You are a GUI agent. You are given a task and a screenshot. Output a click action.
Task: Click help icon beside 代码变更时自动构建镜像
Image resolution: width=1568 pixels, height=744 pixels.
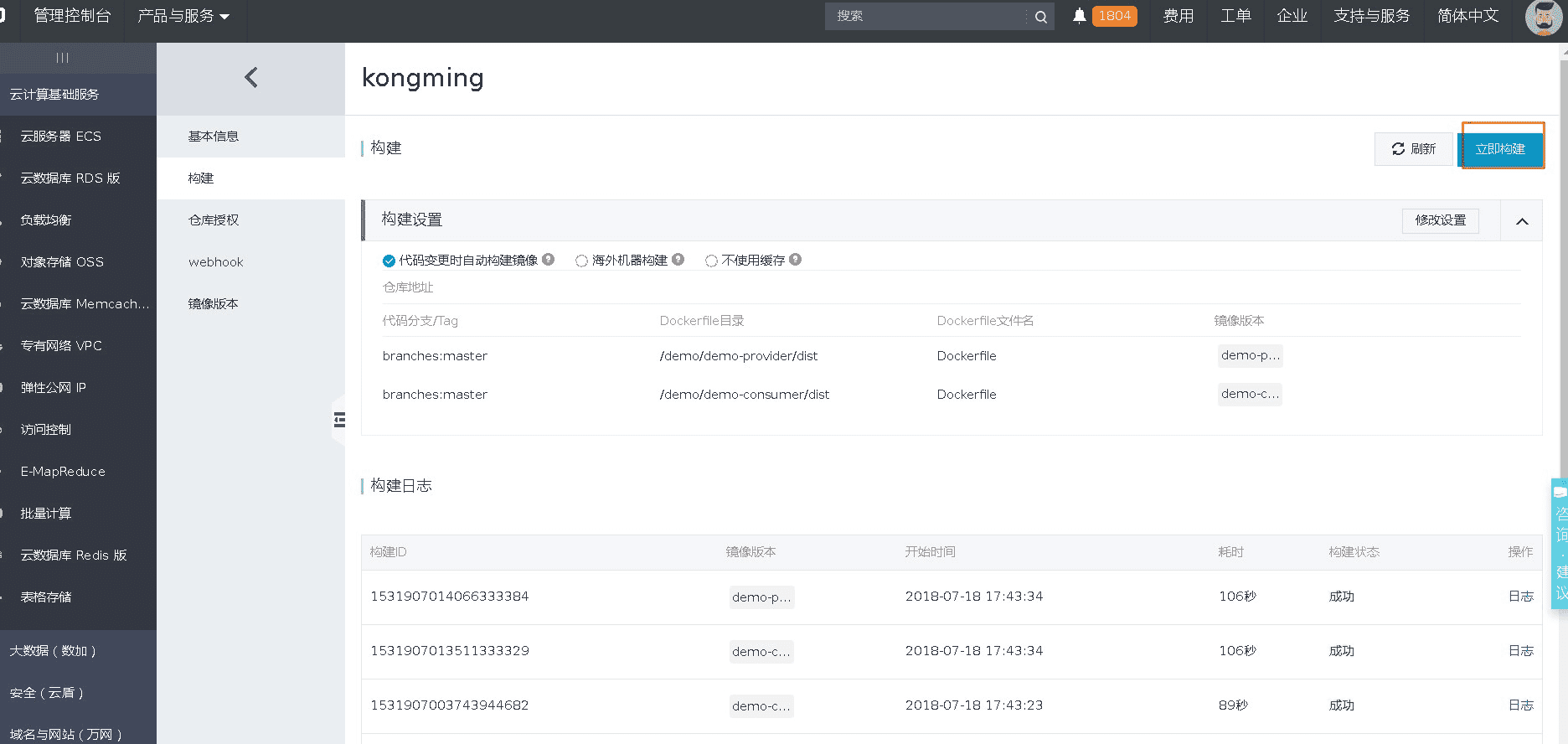(549, 260)
